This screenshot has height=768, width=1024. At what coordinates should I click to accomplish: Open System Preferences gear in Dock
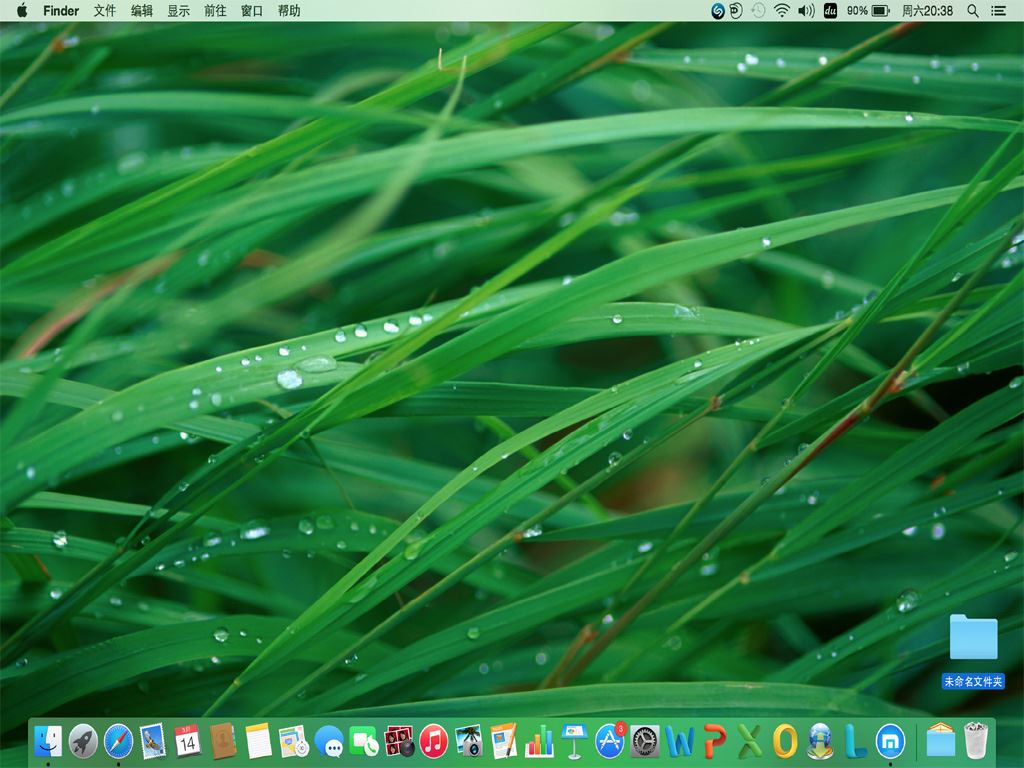tap(645, 741)
